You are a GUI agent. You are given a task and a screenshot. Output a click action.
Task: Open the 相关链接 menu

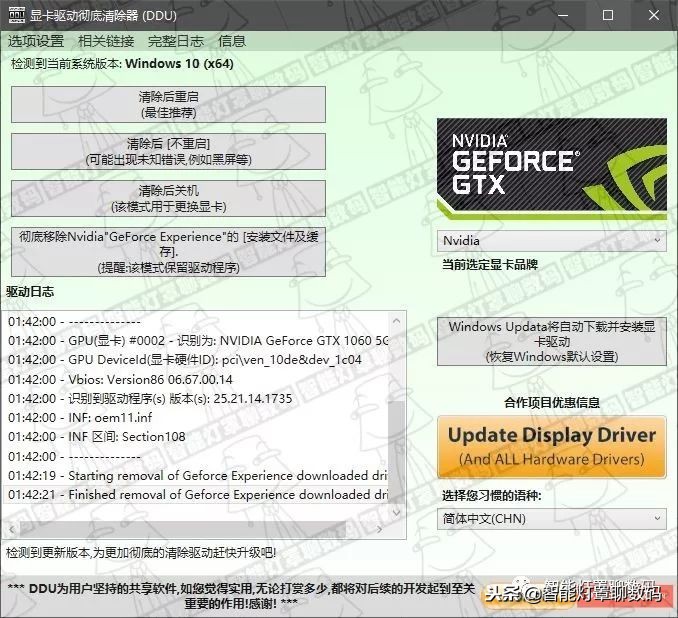(106, 41)
